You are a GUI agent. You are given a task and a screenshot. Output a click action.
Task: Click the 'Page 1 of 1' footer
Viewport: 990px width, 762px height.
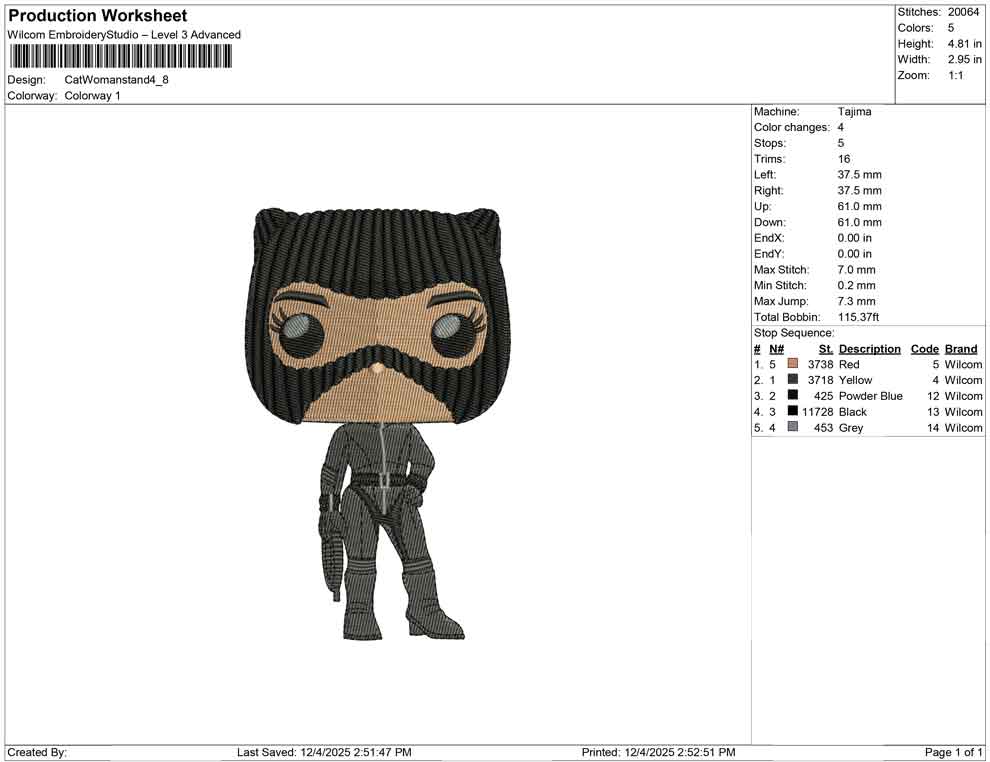(x=953, y=752)
